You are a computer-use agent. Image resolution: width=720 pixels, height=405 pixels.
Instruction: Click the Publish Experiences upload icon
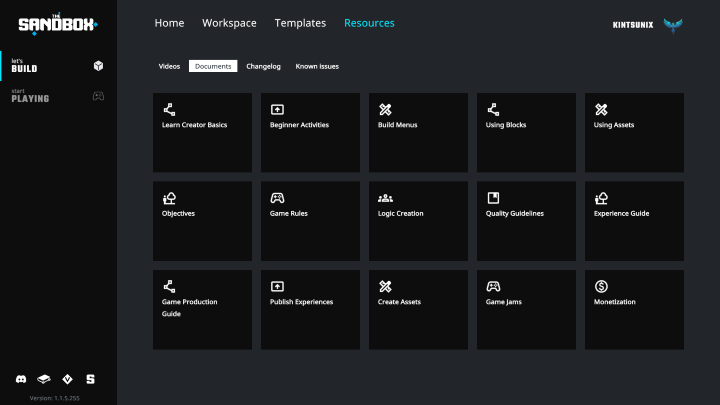click(277, 287)
